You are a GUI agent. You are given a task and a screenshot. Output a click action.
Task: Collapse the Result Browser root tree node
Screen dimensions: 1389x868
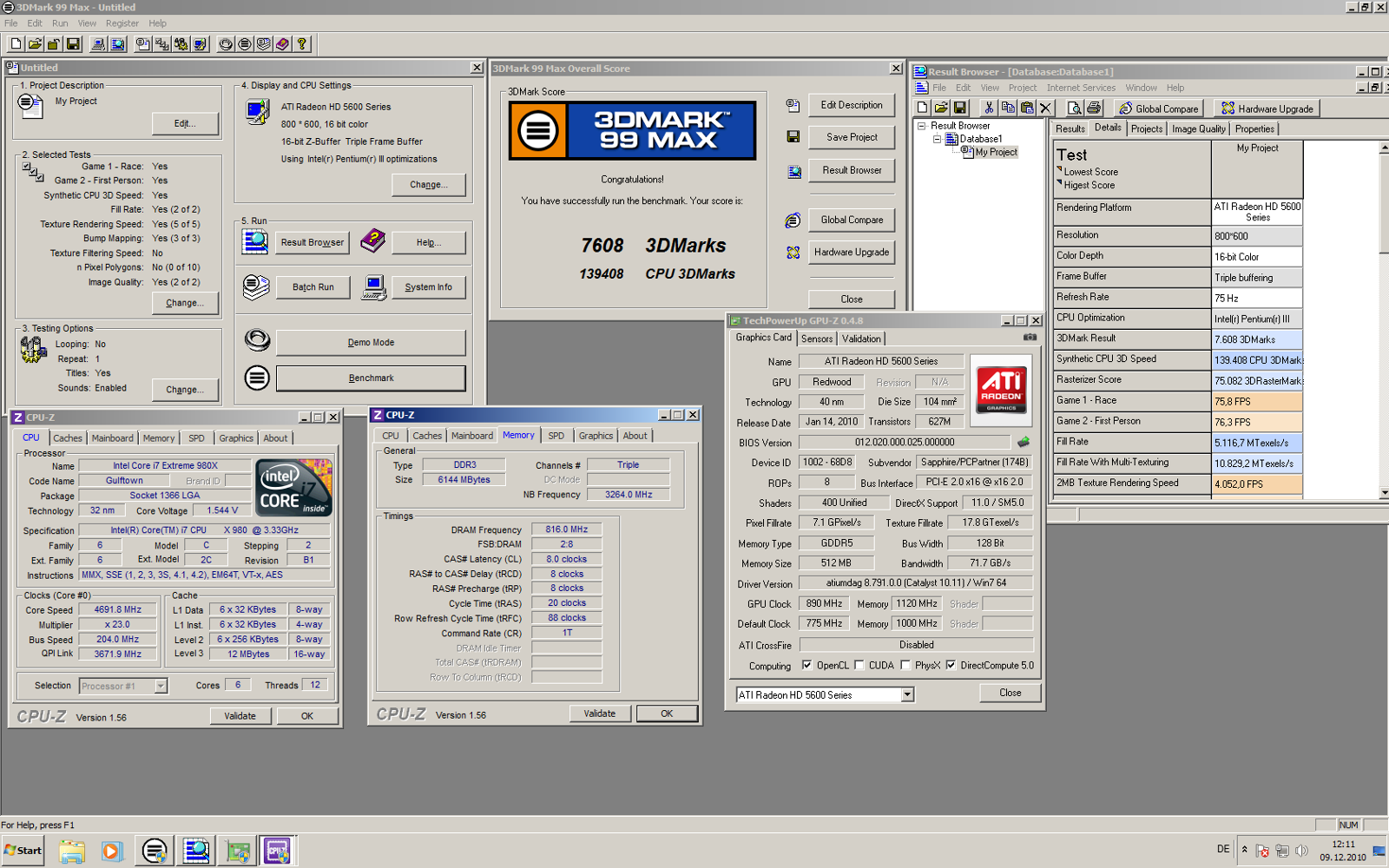coord(922,126)
